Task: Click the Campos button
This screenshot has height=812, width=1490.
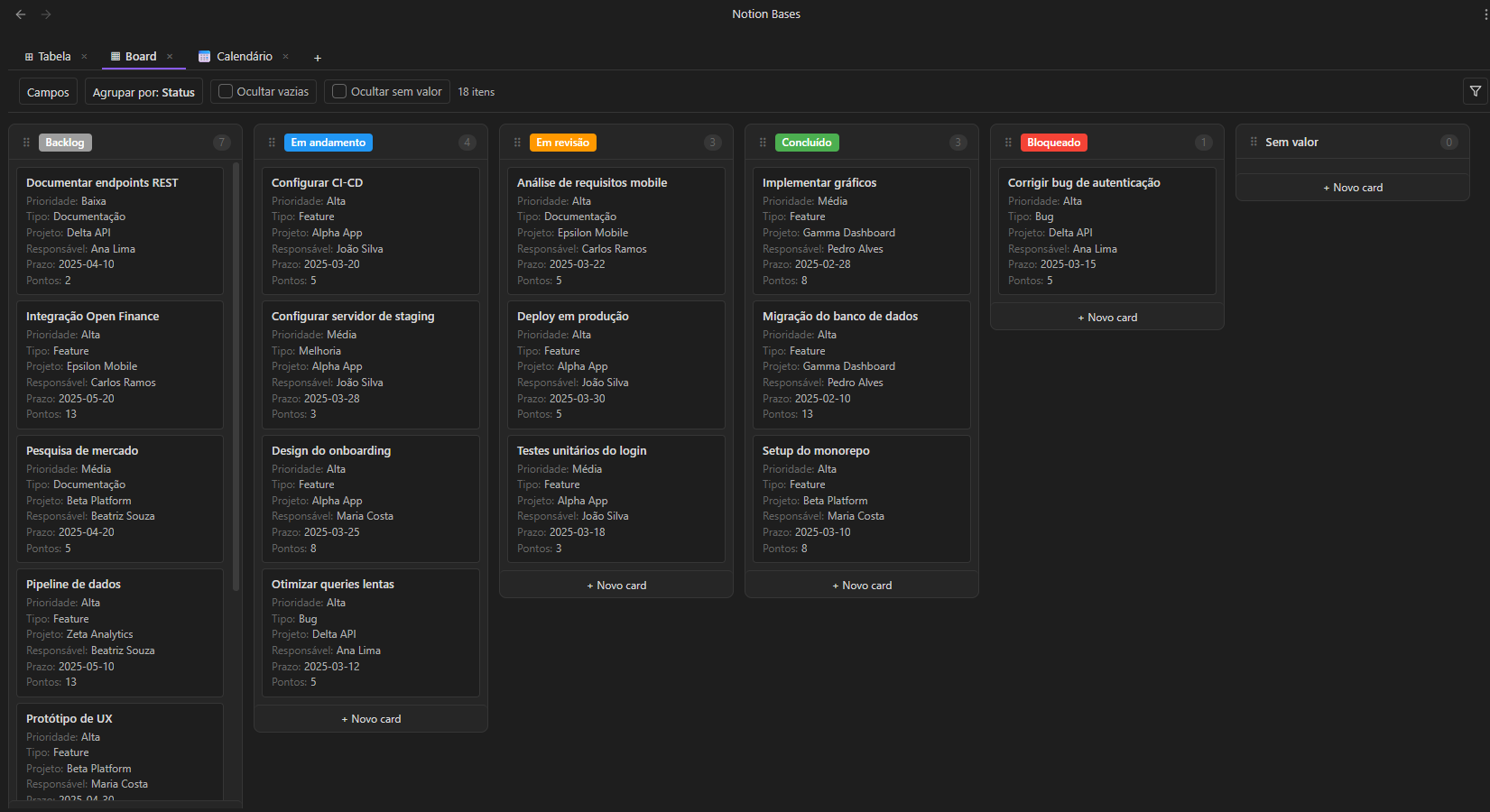Action: (48, 91)
